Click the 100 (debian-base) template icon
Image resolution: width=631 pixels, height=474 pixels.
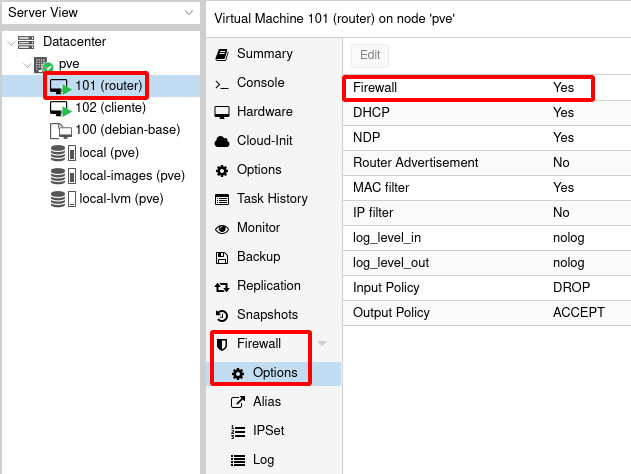click(x=60, y=130)
